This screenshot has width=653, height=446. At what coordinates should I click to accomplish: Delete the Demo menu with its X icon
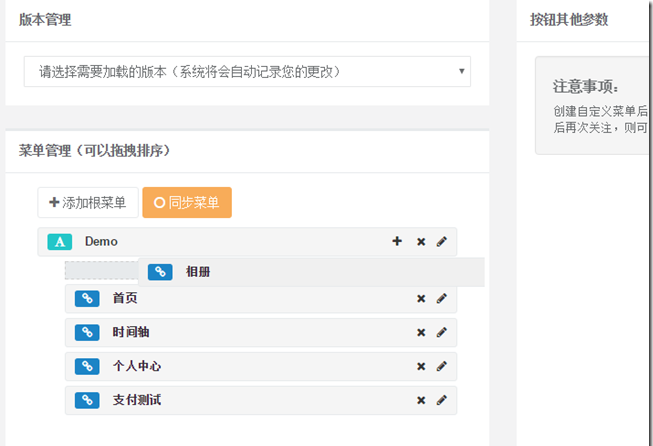click(421, 242)
